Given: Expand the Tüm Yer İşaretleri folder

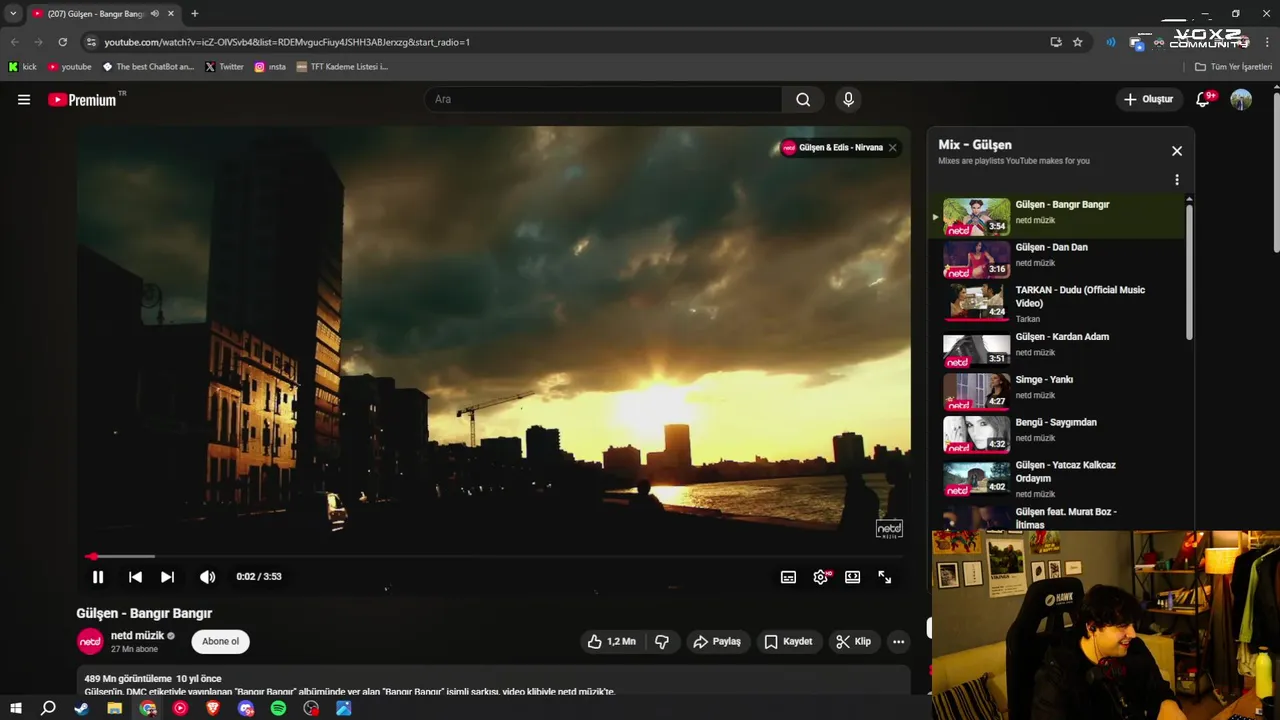Looking at the screenshot, I should tap(1234, 67).
